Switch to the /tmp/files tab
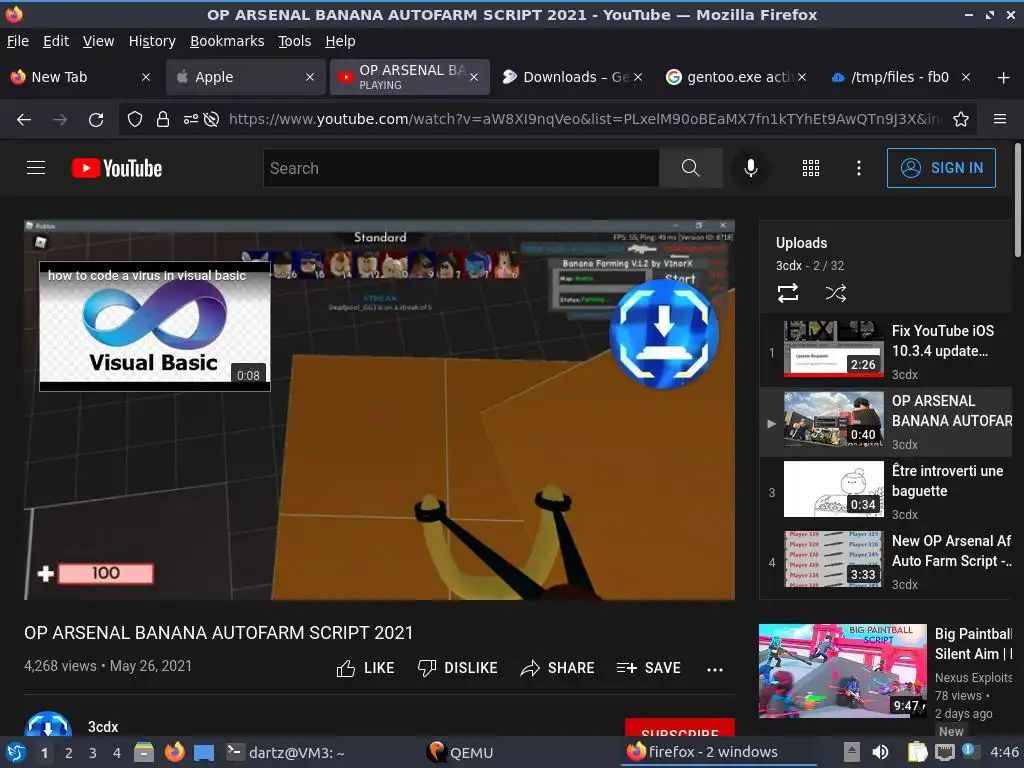The height and width of the screenshot is (768, 1024). (x=900, y=77)
